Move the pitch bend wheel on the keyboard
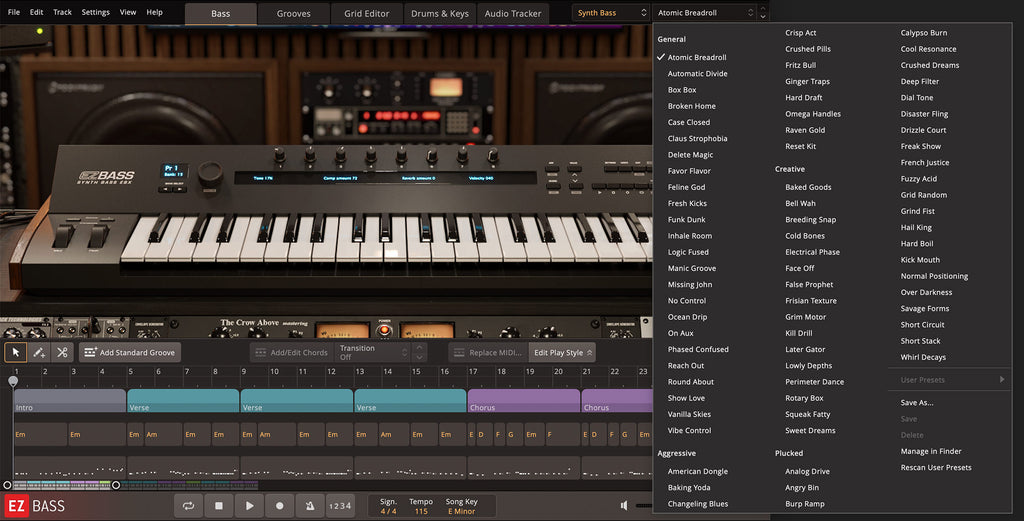Screen dimensions: 1024x521 (x=63, y=236)
